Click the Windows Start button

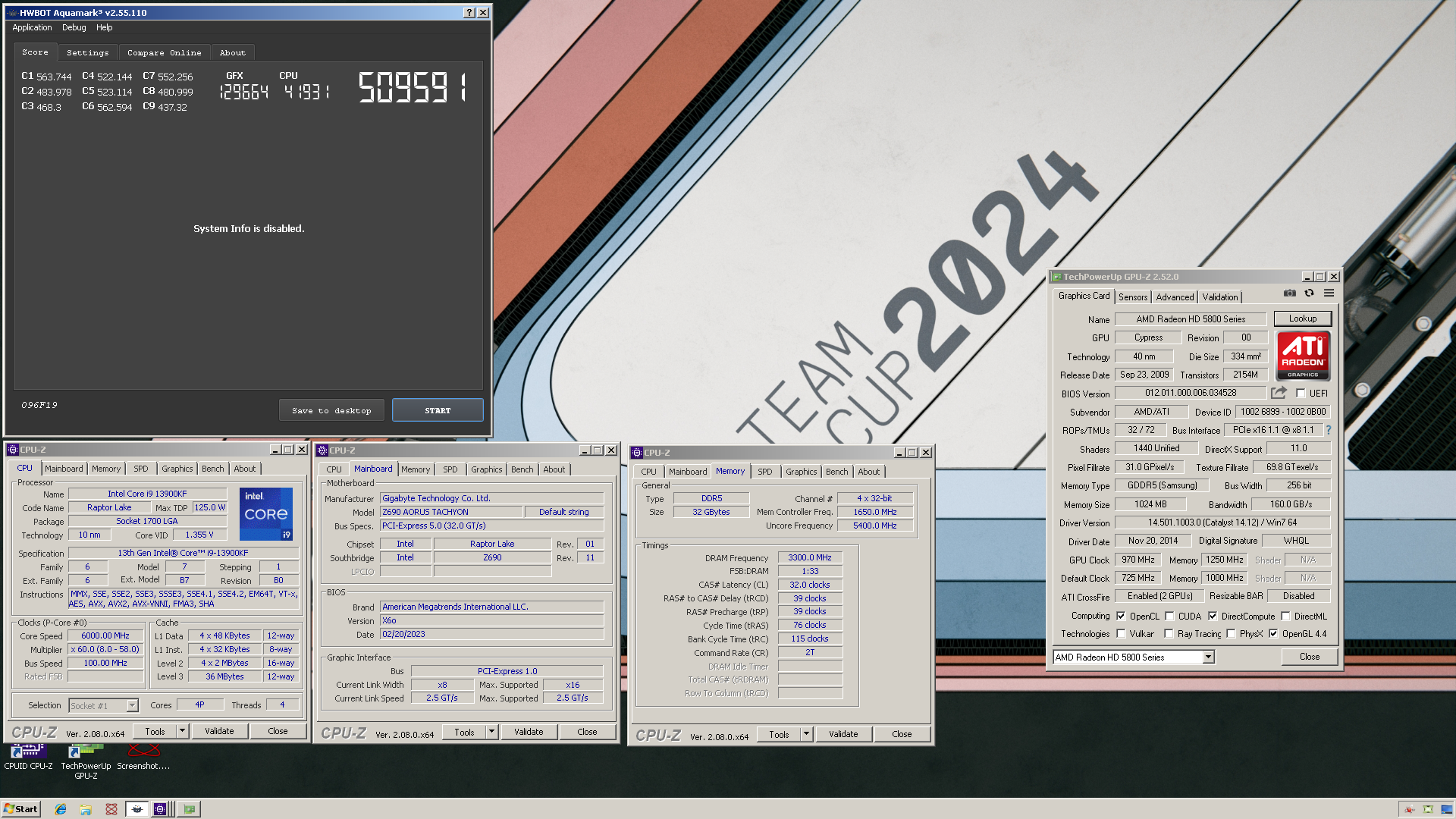point(20,809)
